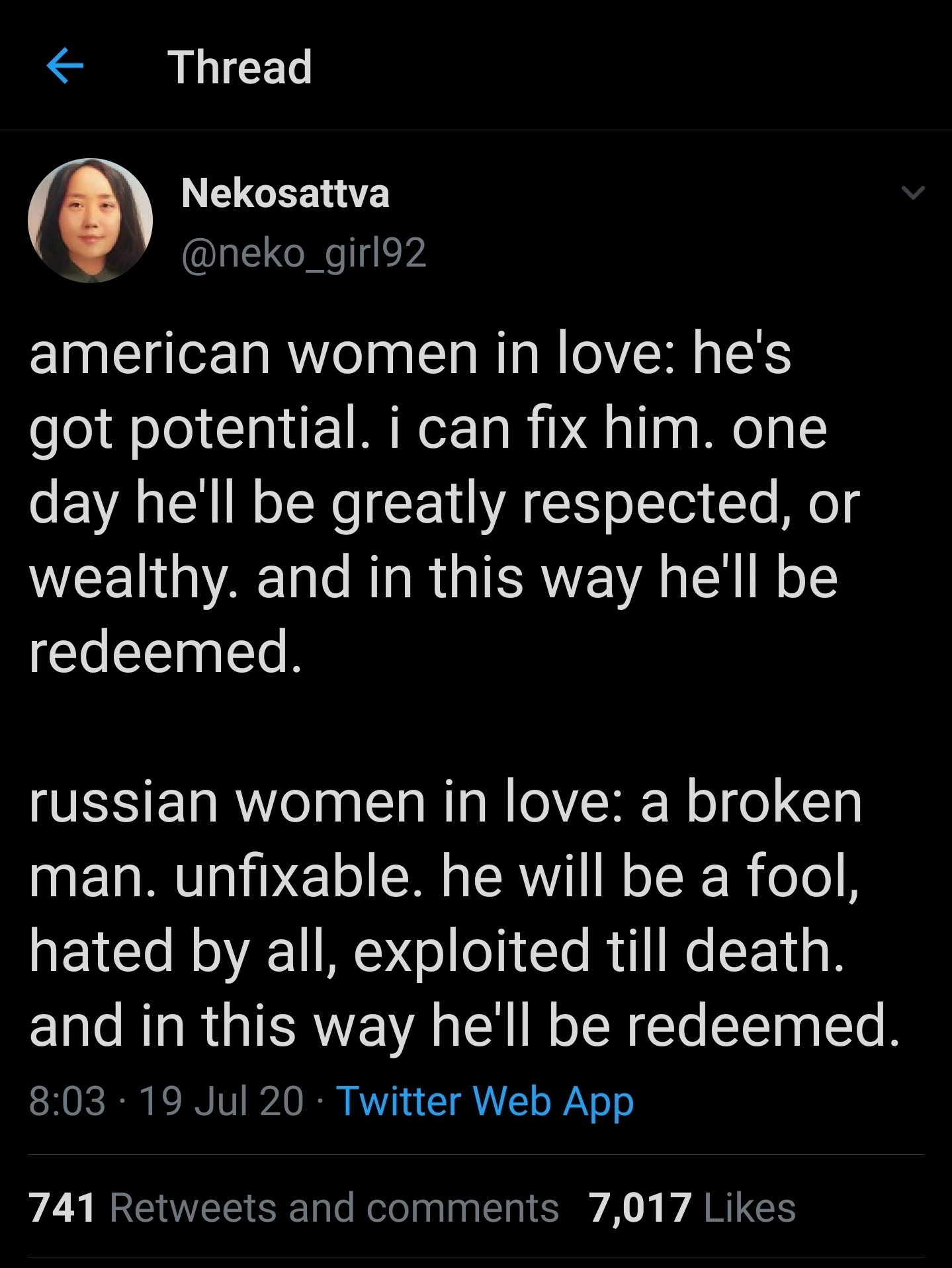
Task: Click the Nekosattva display name
Action: (x=285, y=193)
